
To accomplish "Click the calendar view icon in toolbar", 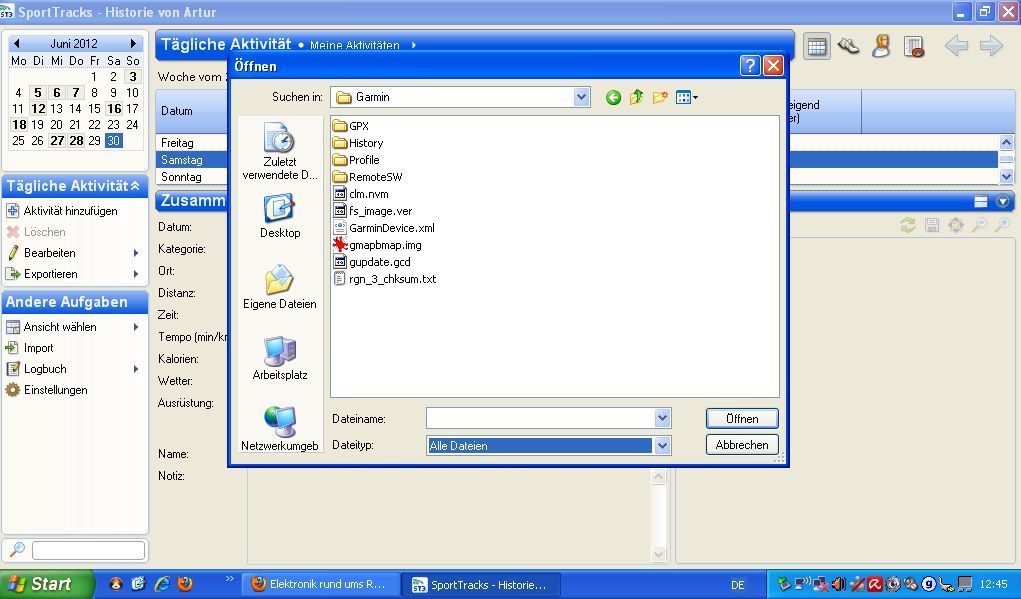I will pos(817,47).
